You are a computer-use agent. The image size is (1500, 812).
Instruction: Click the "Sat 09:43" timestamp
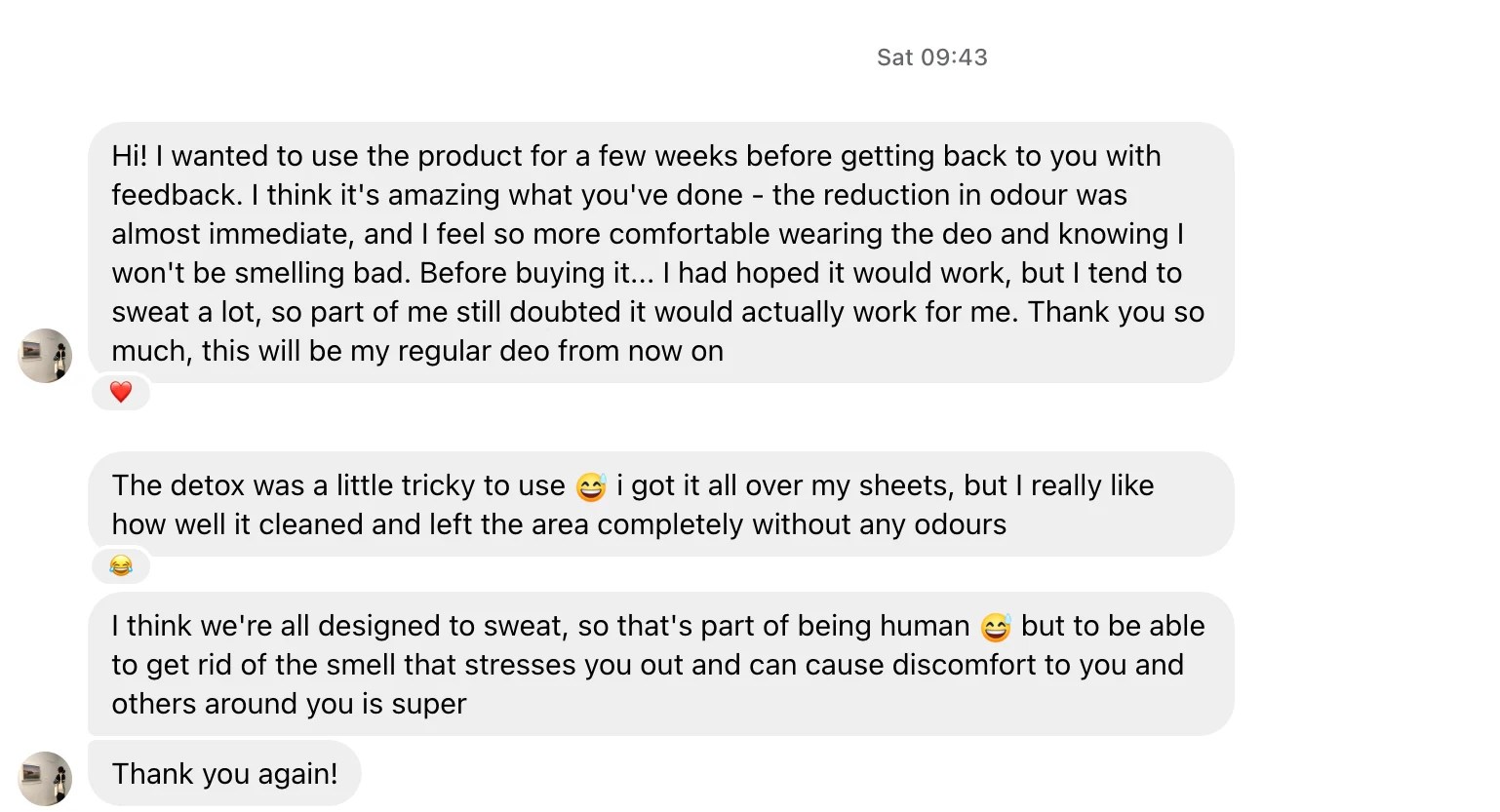[931, 58]
